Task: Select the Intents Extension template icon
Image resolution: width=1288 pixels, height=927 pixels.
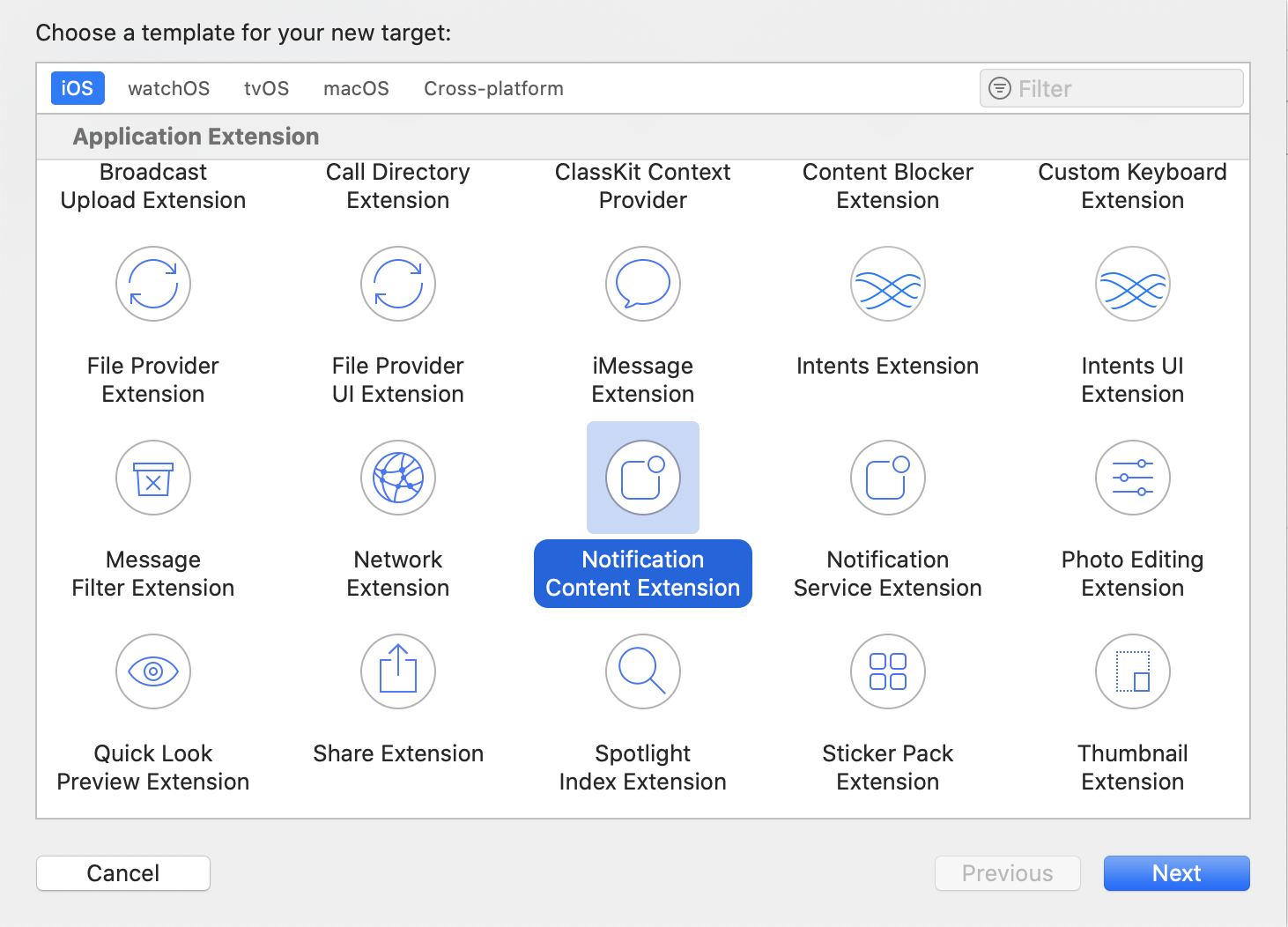Action: pyautogui.click(x=888, y=284)
